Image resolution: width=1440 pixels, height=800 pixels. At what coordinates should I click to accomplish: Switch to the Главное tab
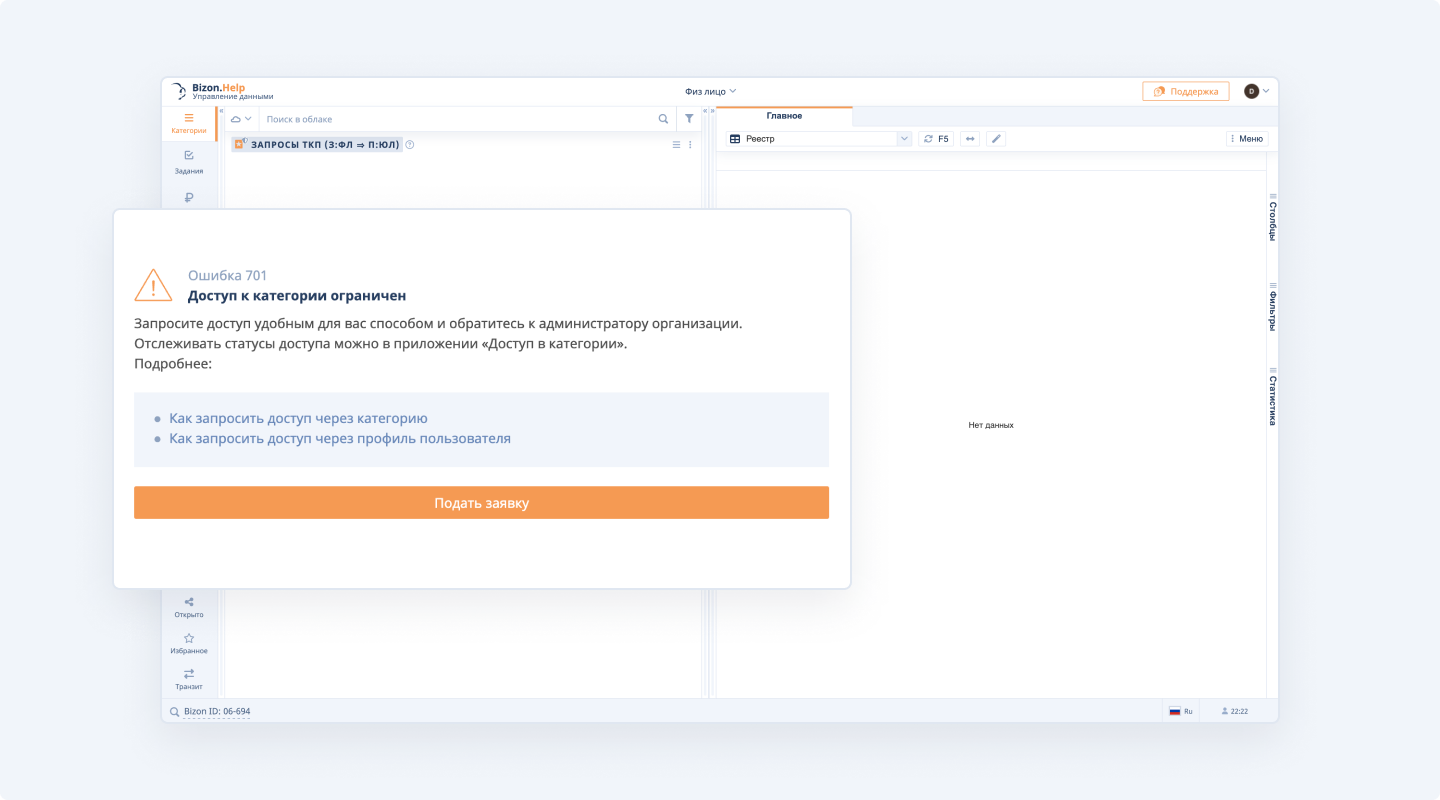coord(784,116)
